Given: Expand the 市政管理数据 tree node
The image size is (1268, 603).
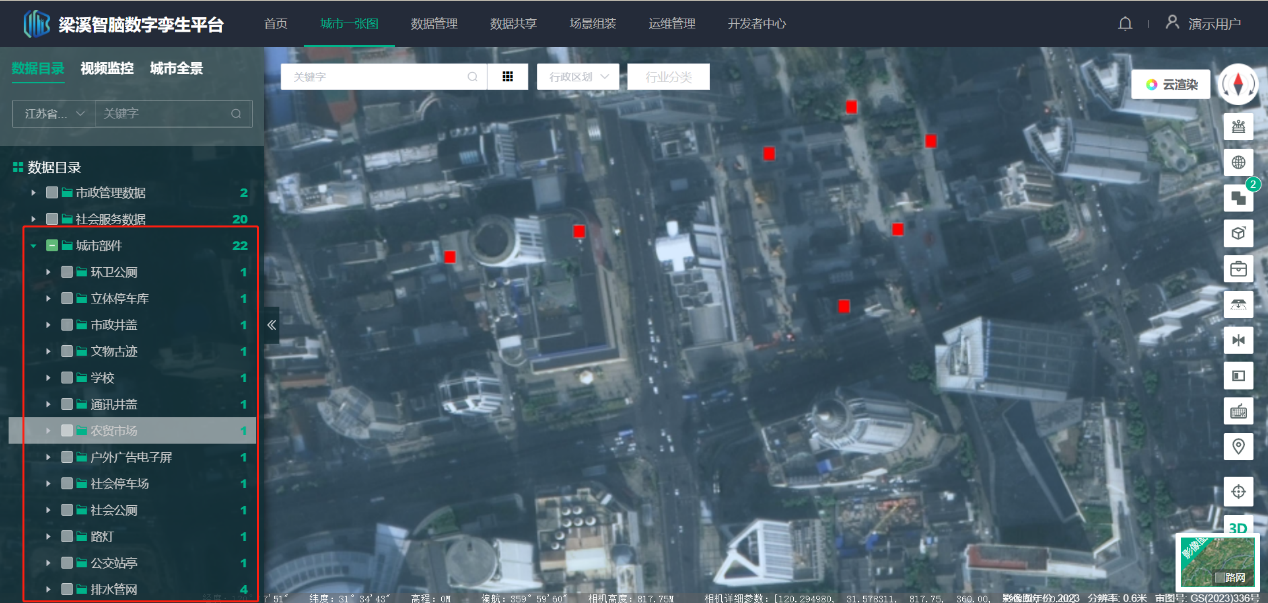Looking at the screenshot, I should click(x=33, y=193).
